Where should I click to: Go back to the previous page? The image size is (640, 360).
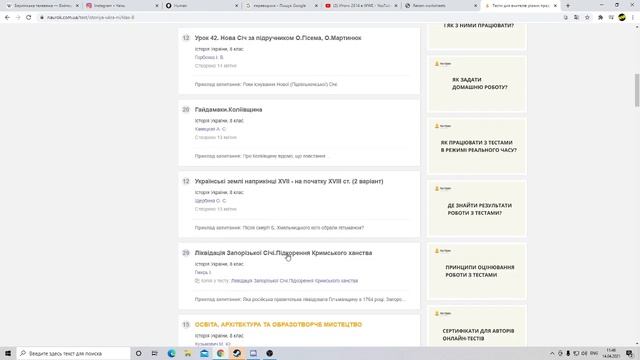pos(7,18)
